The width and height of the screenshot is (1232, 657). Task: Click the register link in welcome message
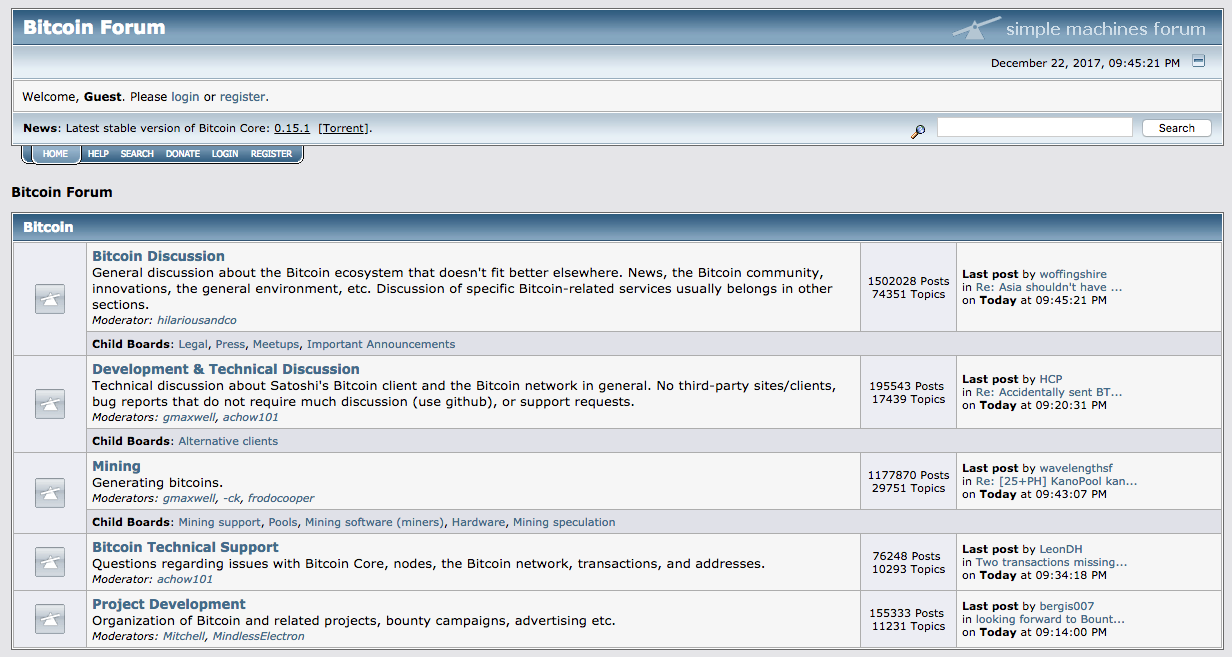pos(242,97)
